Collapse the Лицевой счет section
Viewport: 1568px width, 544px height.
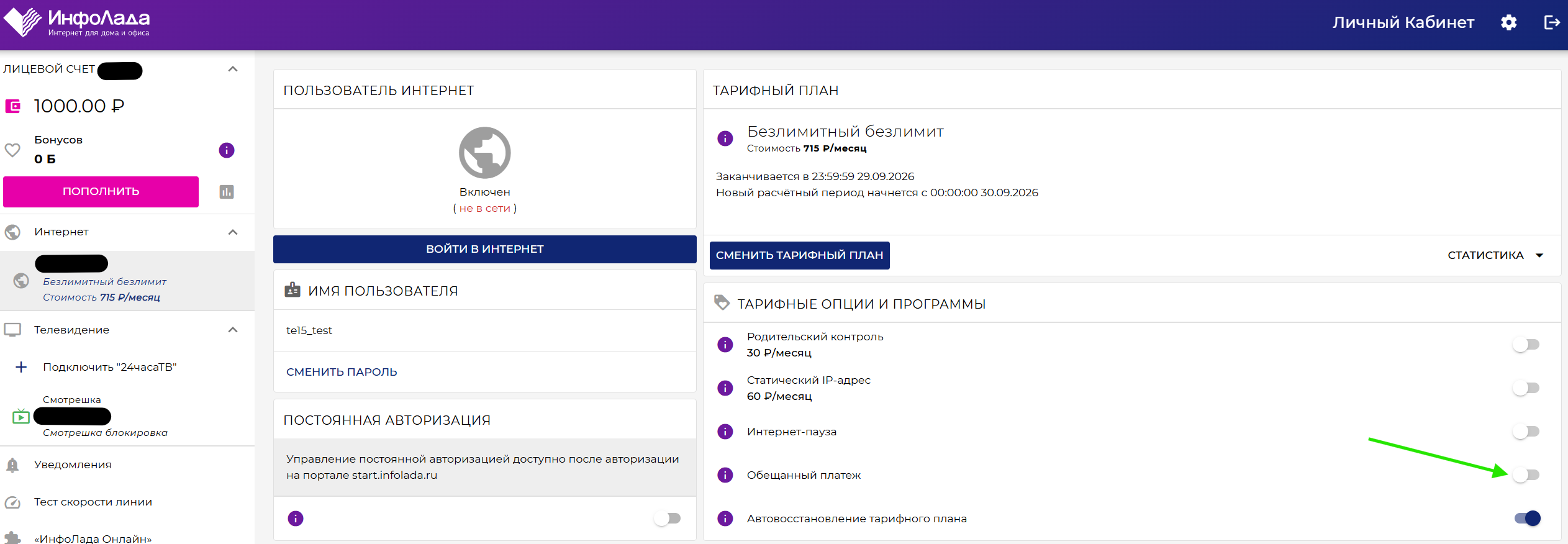coord(233,69)
